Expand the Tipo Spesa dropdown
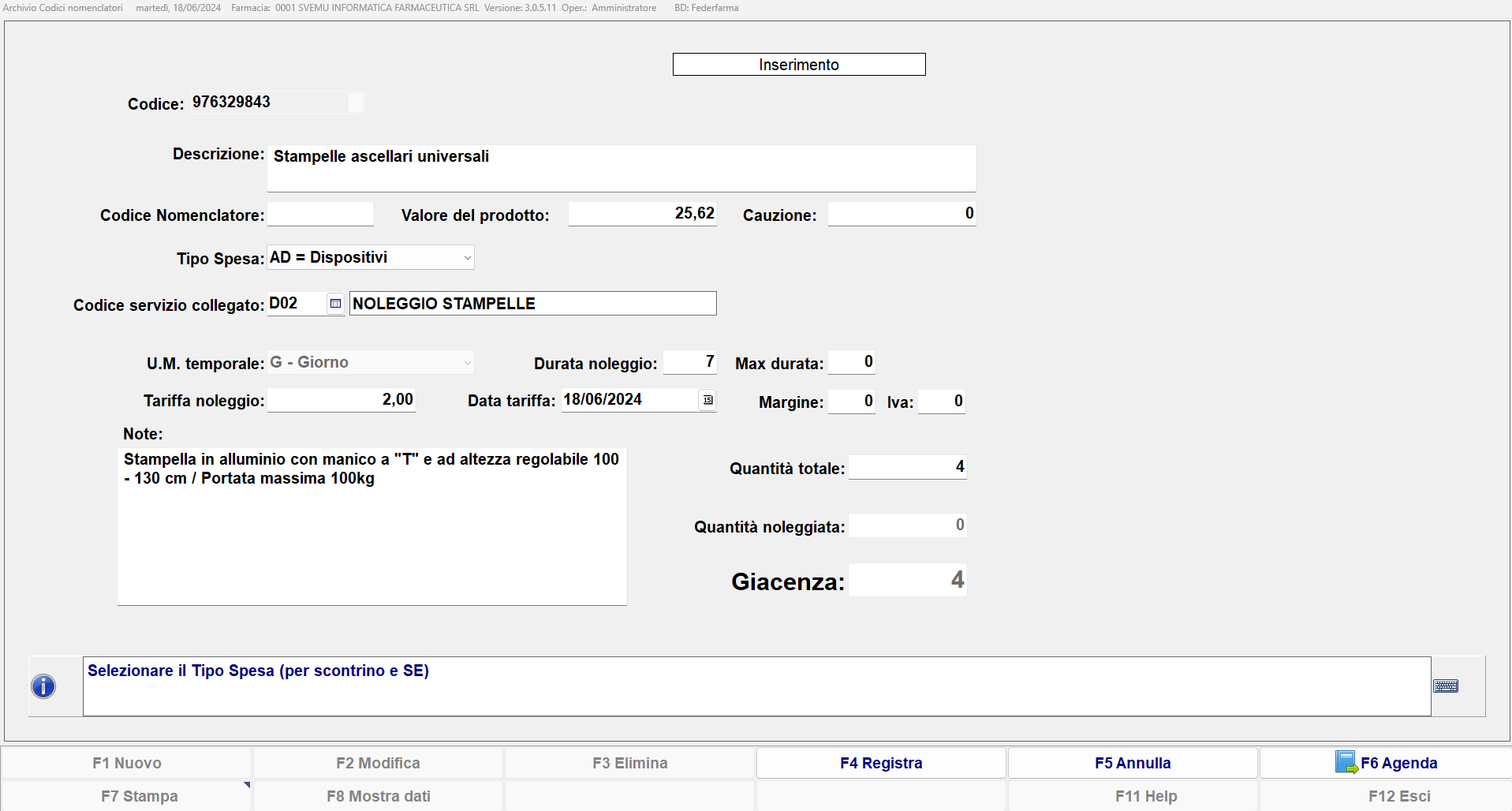This screenshot has height=811, width=1512. [x=467, y=258]
